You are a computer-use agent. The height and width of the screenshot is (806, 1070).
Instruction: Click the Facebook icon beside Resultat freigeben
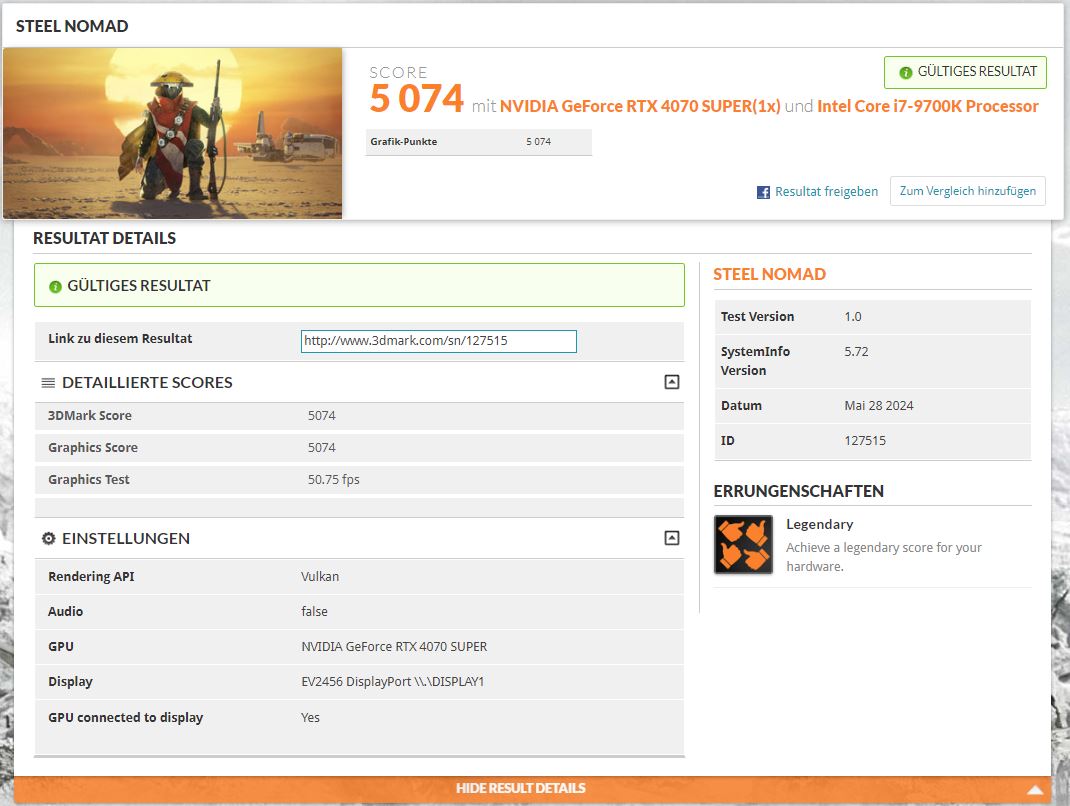[x=763, y=192]
